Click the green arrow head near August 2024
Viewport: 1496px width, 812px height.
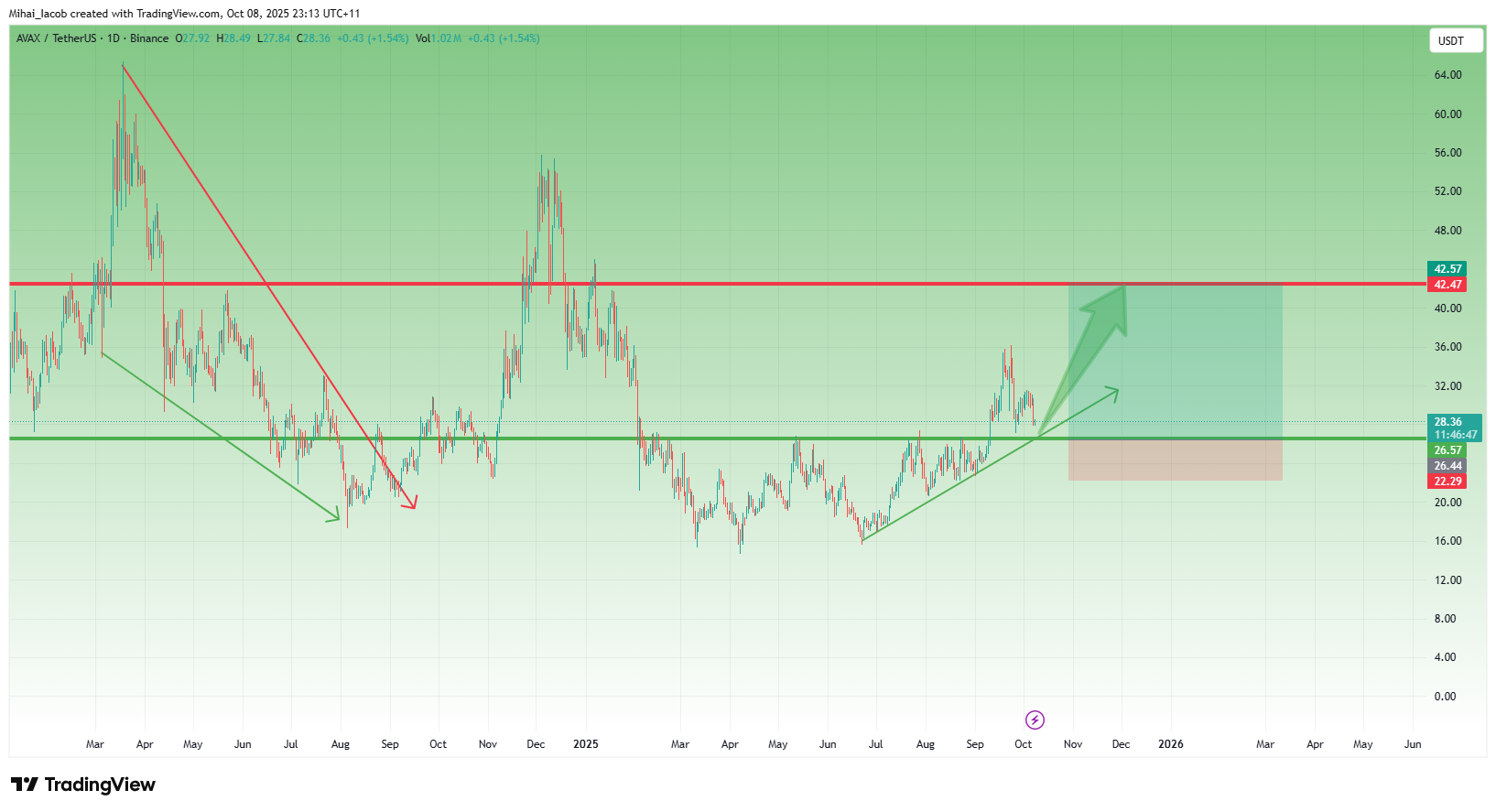(333, 517)
